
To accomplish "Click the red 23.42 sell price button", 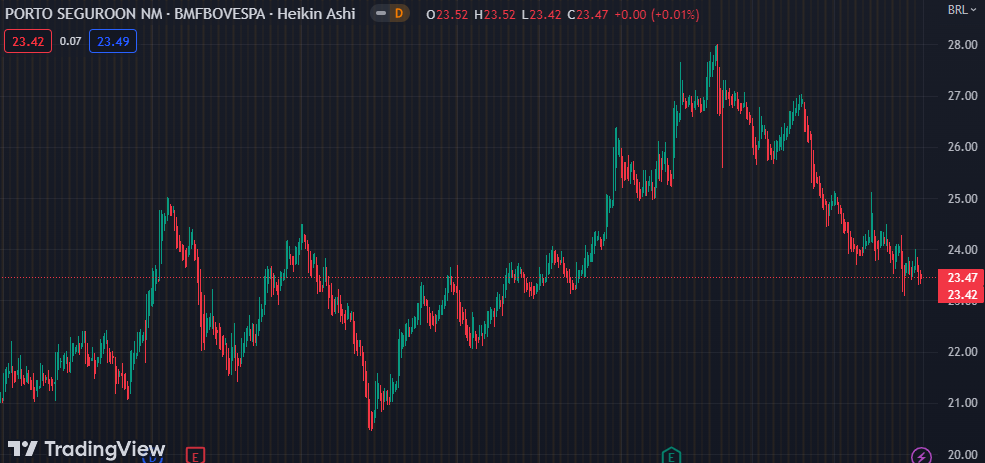I will point(28,41).
